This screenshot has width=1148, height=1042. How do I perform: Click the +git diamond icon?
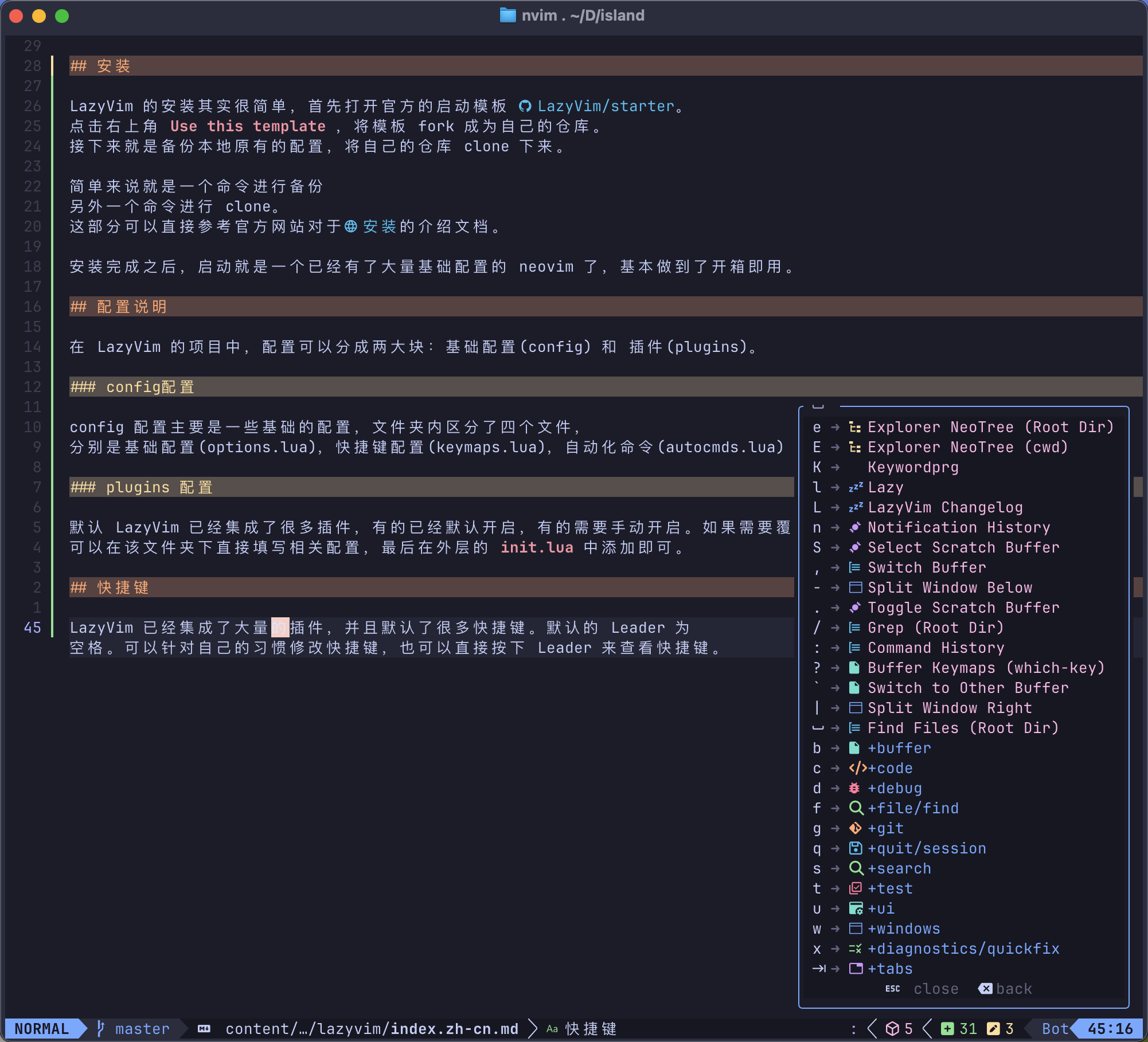click(x=856, y=828)
